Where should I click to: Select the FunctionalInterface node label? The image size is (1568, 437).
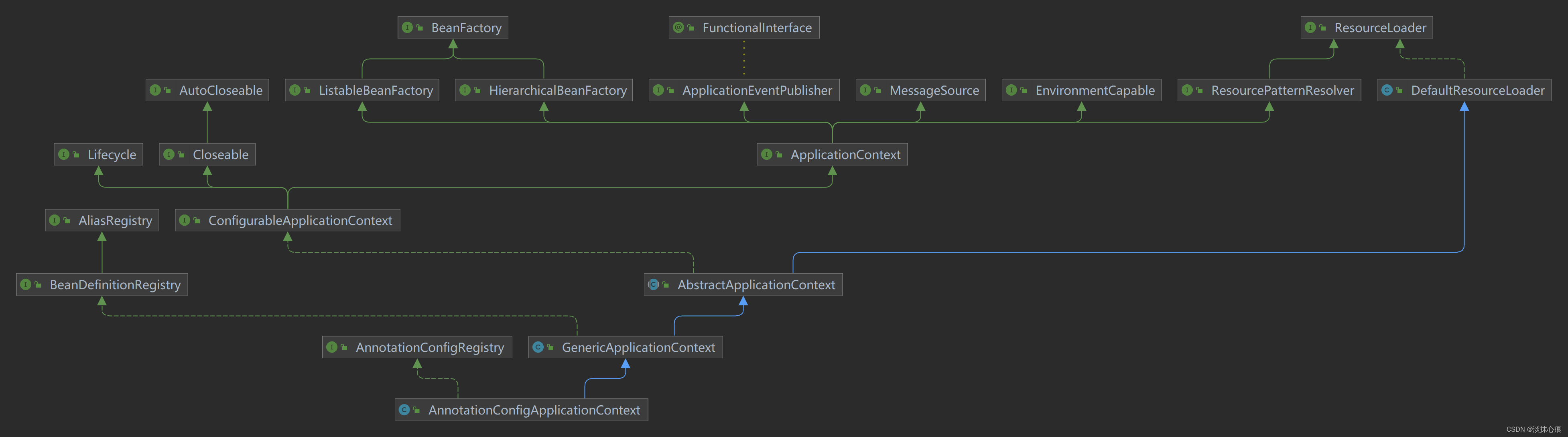757,27
